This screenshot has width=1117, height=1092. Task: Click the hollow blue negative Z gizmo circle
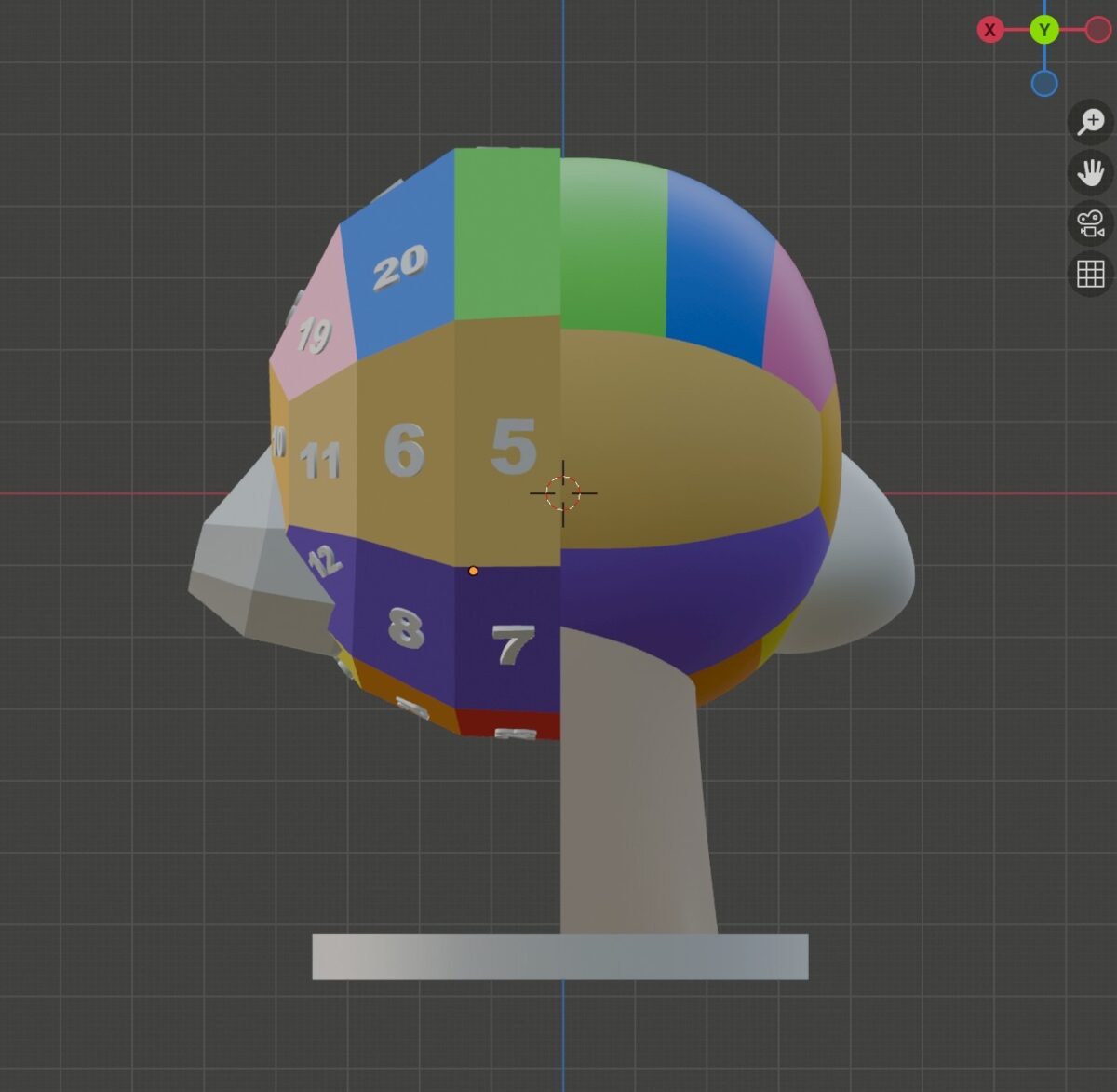(1044, 84)
